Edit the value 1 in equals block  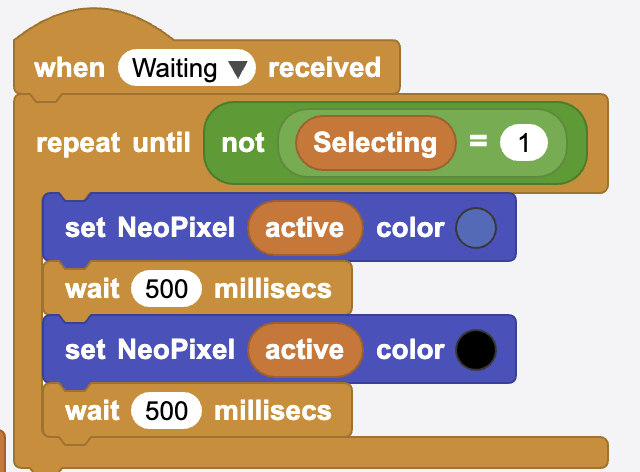[x=524, y=143]
